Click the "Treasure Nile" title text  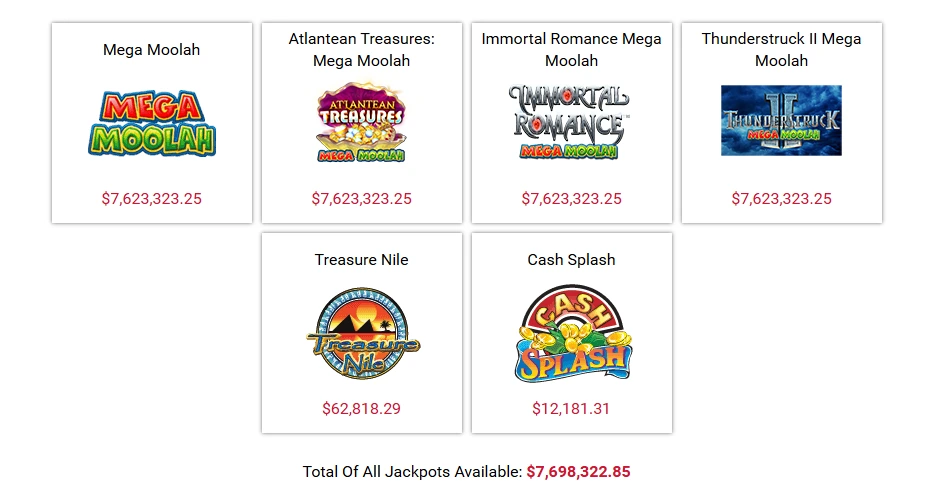(361, 259)
